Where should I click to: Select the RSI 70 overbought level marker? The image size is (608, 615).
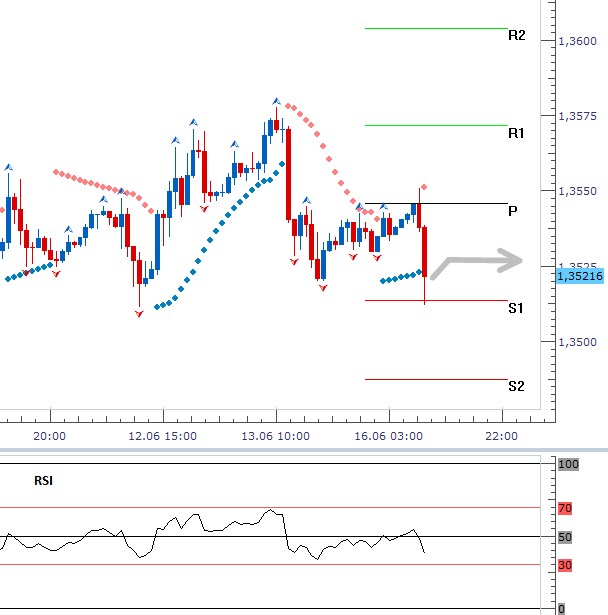click(564, 509)
